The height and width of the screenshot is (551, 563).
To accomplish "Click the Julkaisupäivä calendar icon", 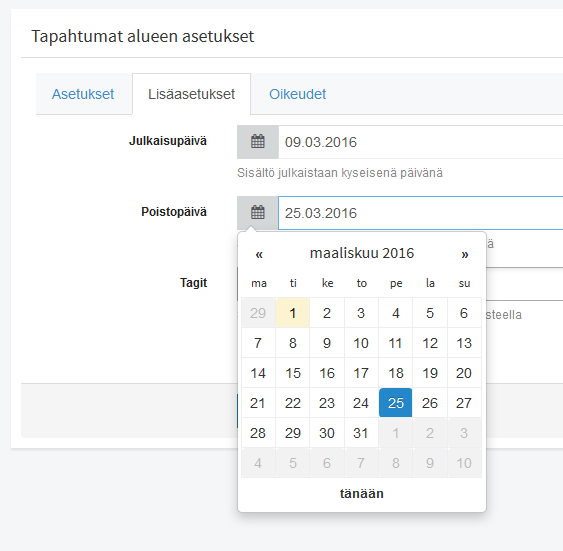I will (257, 142).
